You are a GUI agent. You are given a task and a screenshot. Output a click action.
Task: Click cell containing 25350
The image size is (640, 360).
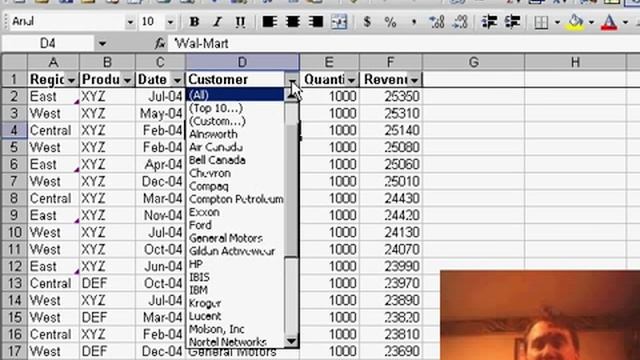[391, 96]
